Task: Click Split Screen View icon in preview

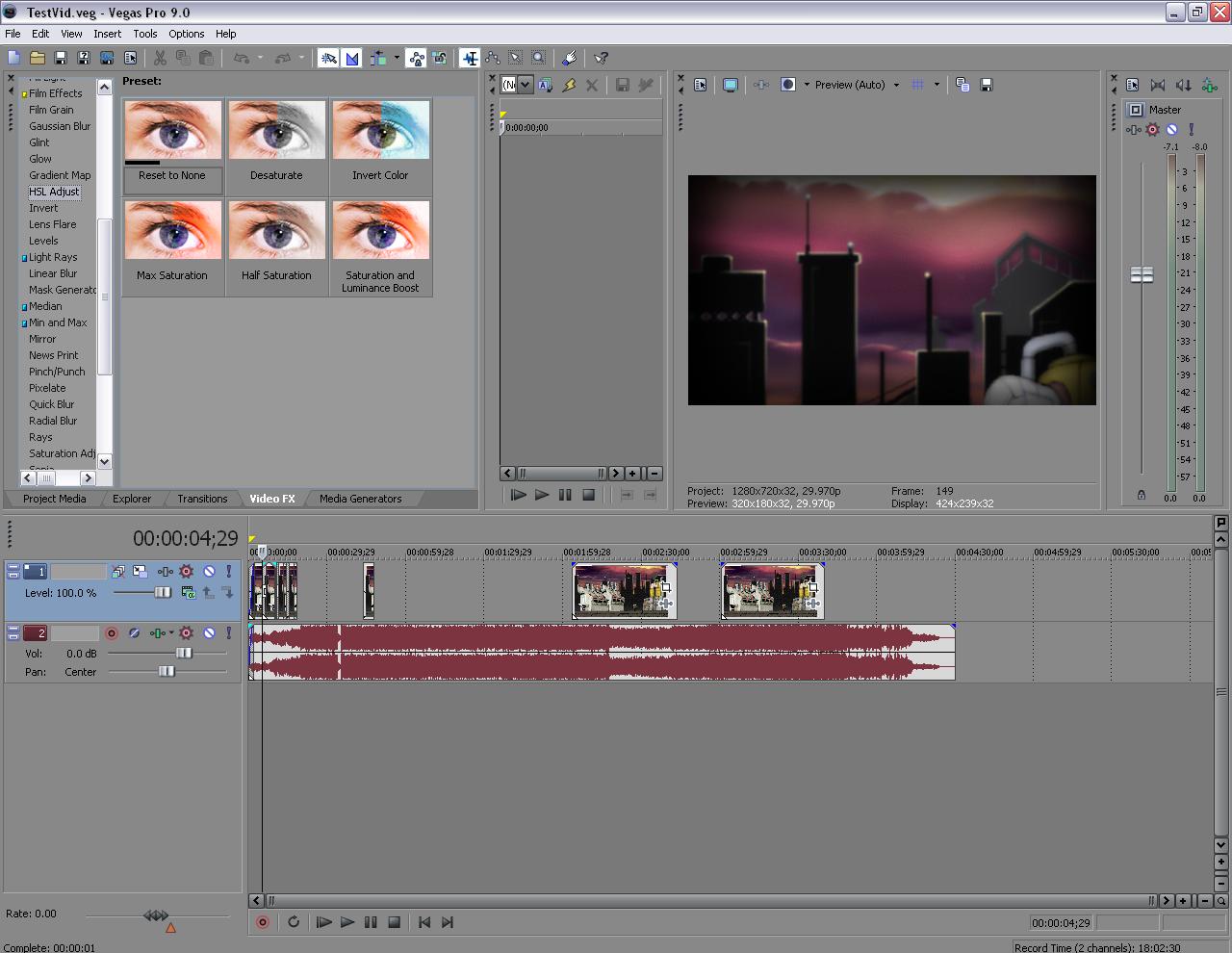Action: click(x=788, y=85)
